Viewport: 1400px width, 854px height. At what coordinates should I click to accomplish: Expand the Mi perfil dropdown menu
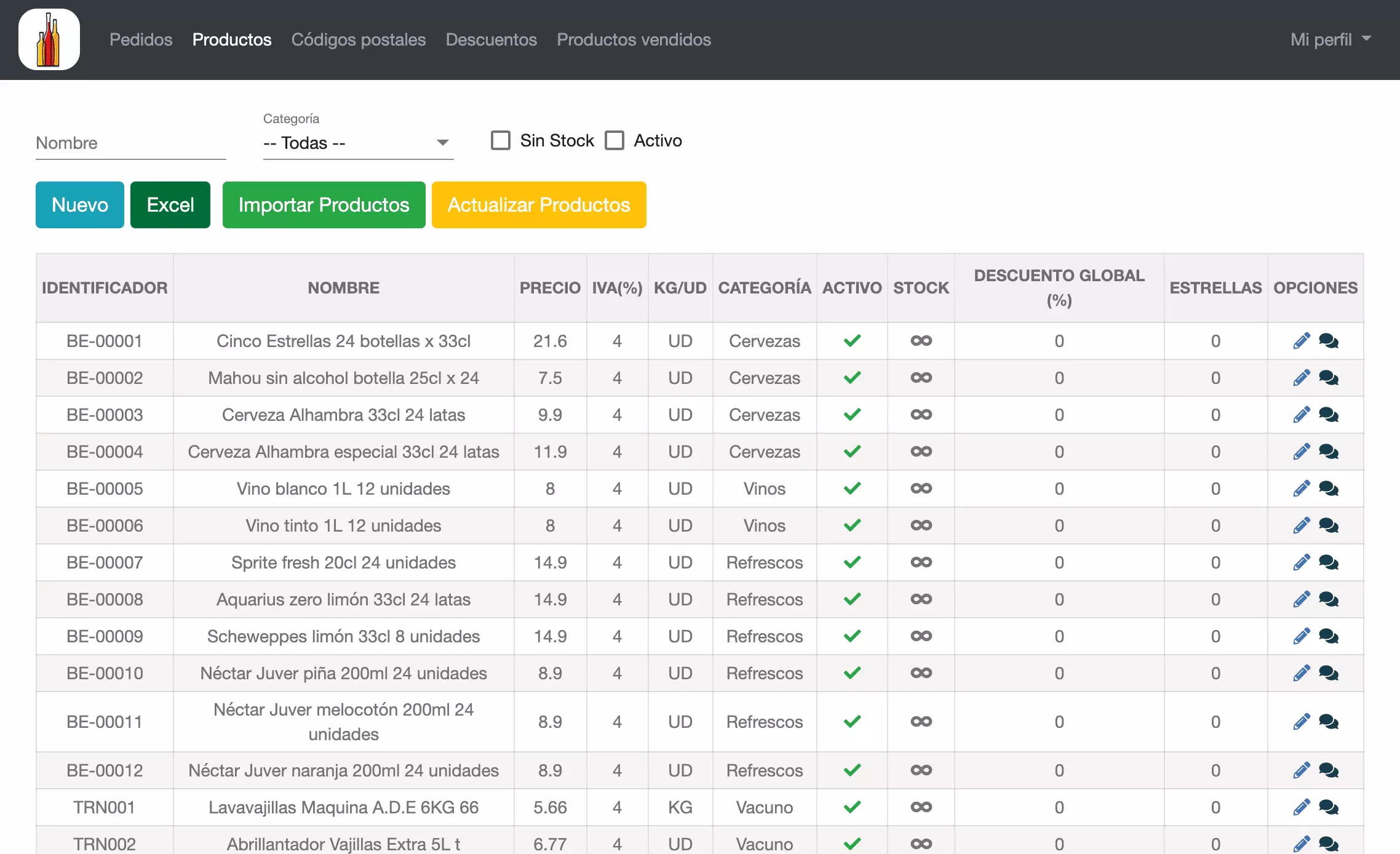(1331, 39)
